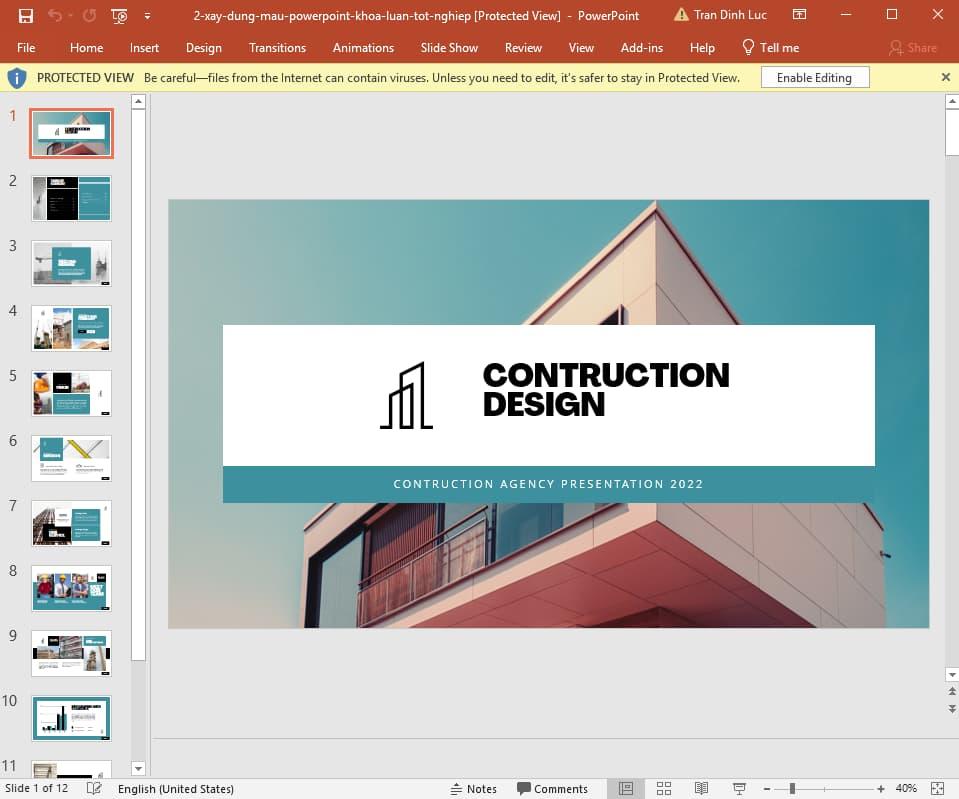959x799 pixels.
Task: Expand more slides with the down scroll arrow
Action: (x=137, y=768)
